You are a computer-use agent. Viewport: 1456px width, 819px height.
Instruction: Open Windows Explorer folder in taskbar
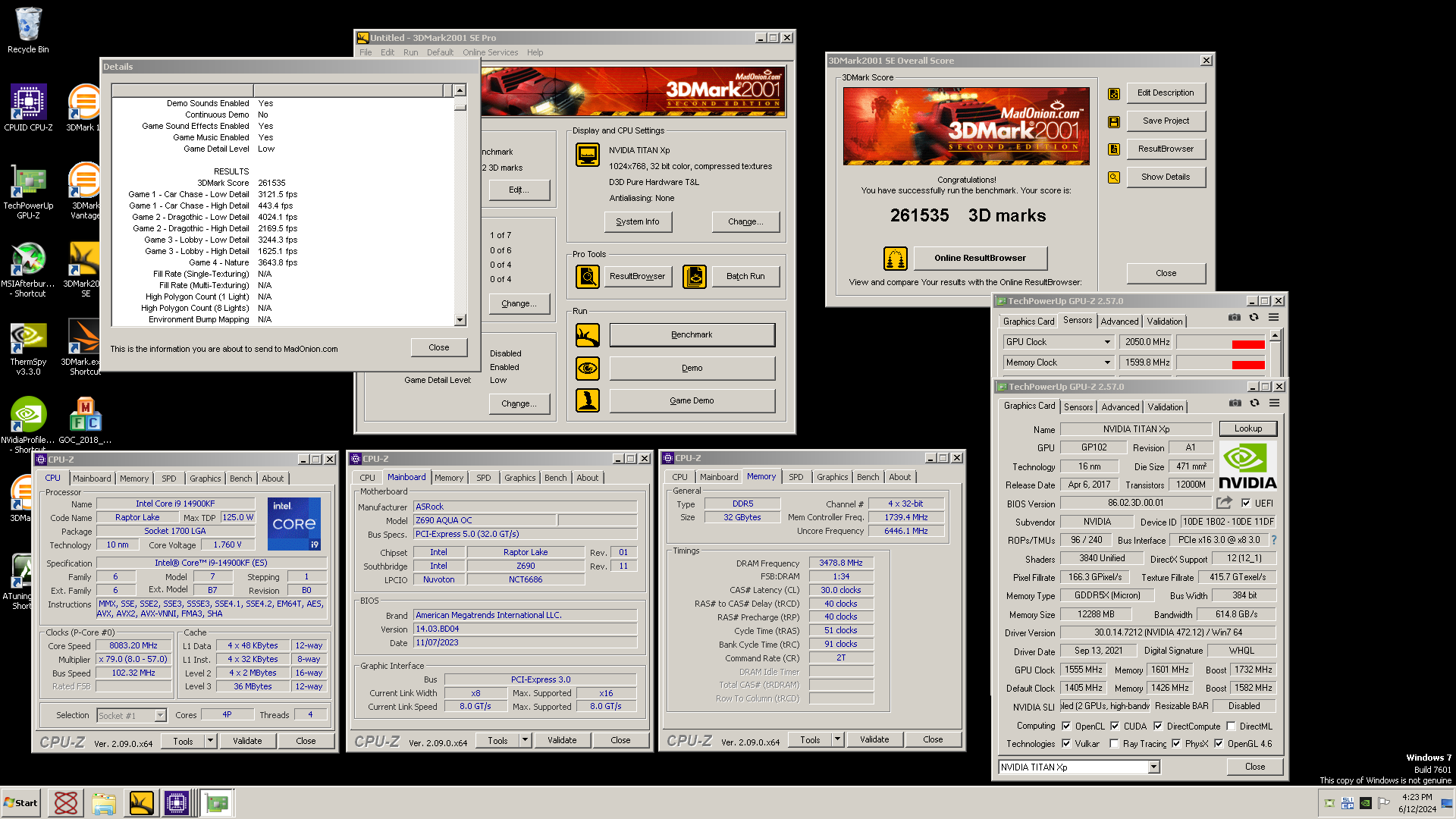[104, 803]
